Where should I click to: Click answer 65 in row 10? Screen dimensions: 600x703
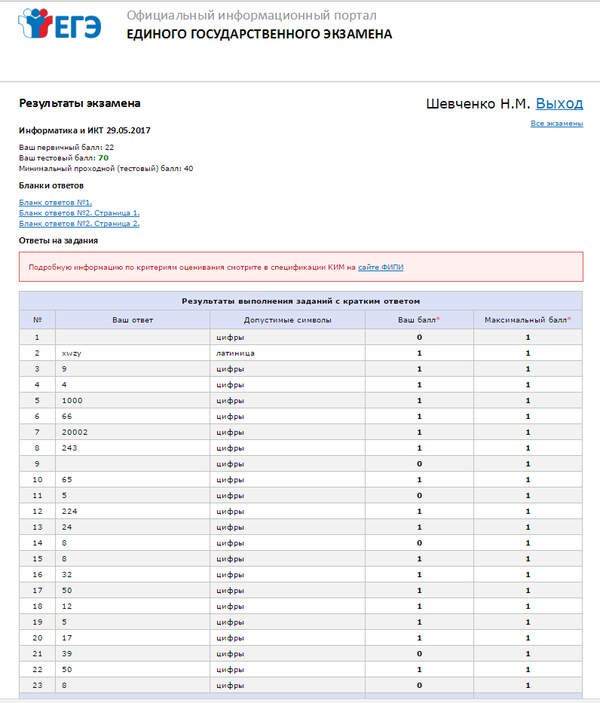(x=67, y=480)
